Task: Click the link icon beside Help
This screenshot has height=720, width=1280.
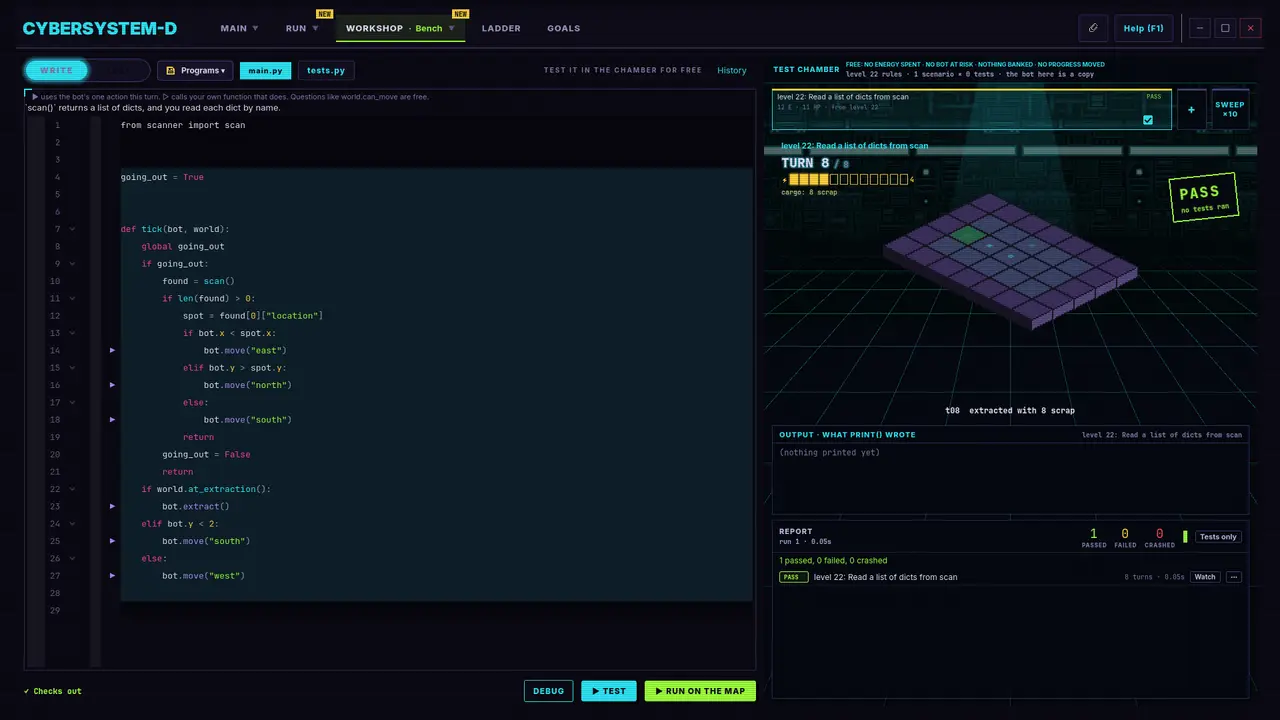Action: [x=1093, y=28]
